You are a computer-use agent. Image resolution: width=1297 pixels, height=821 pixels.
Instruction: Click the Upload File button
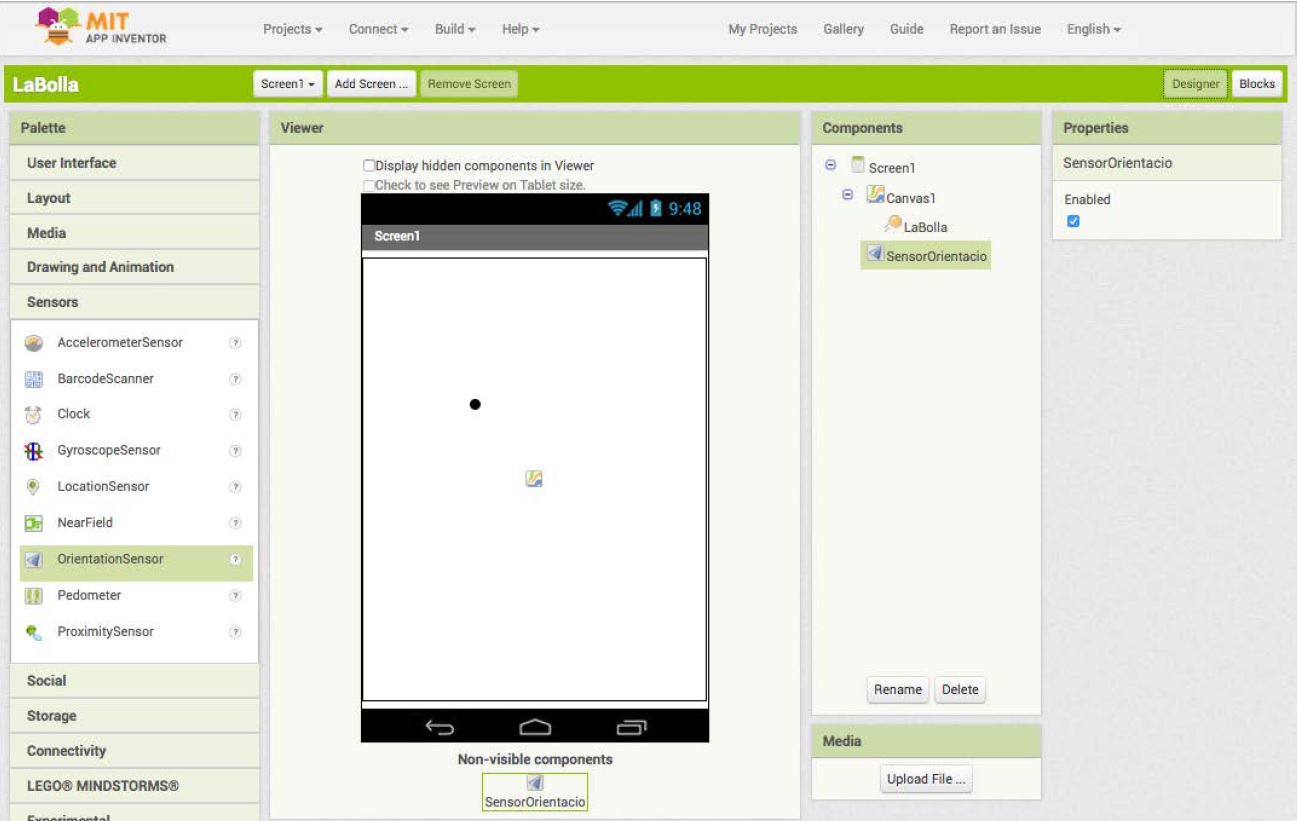pyautogui.click(x=926, y=779)
